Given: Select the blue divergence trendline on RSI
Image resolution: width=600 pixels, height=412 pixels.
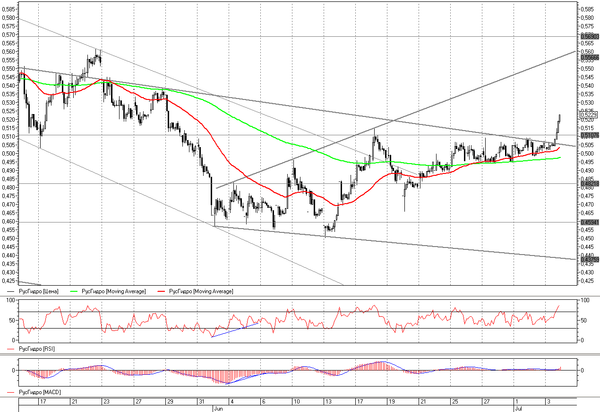Looking at the screenshot, I should coord(235,330).
